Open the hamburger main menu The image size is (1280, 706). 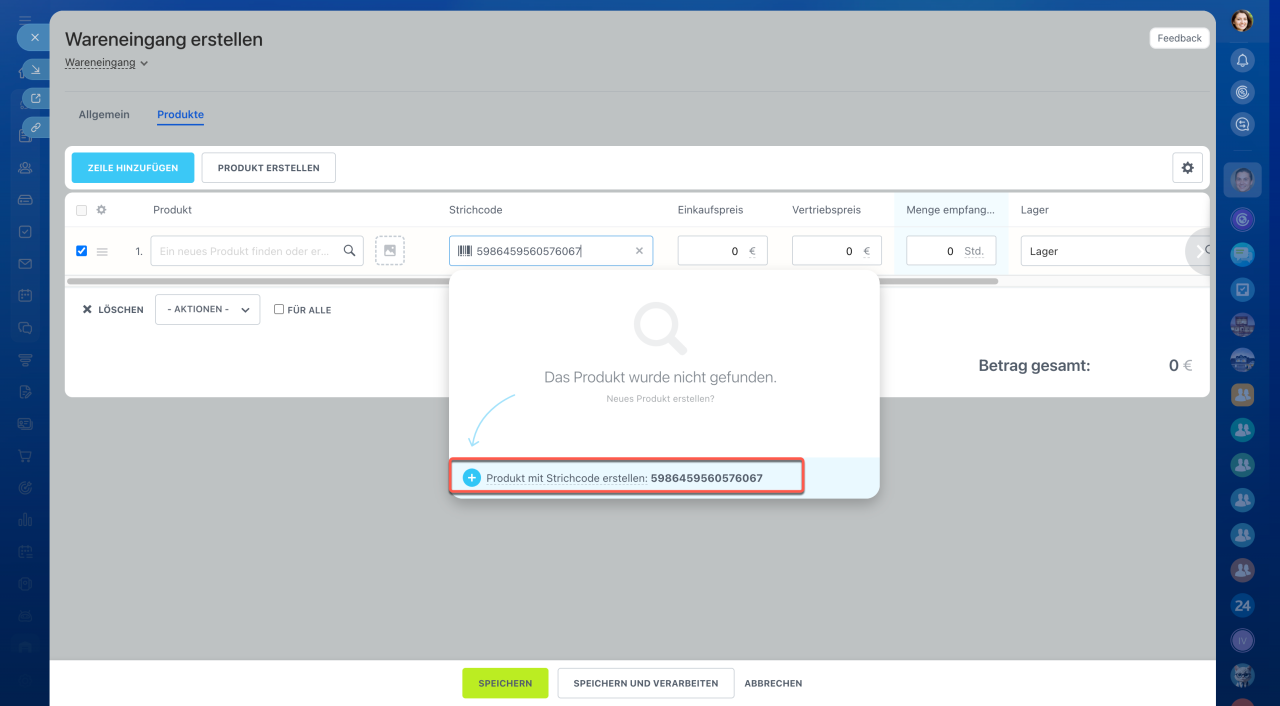[x=25, y=20]
